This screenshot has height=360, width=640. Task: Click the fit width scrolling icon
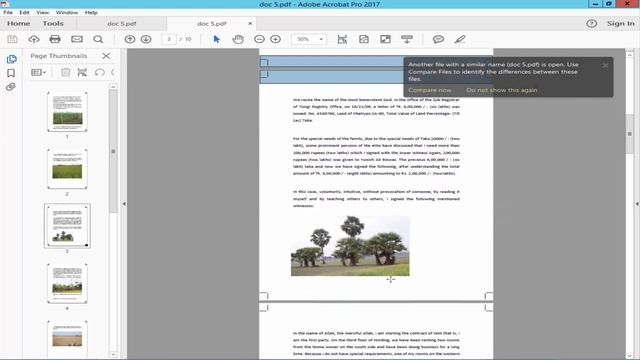coord(342,39)
